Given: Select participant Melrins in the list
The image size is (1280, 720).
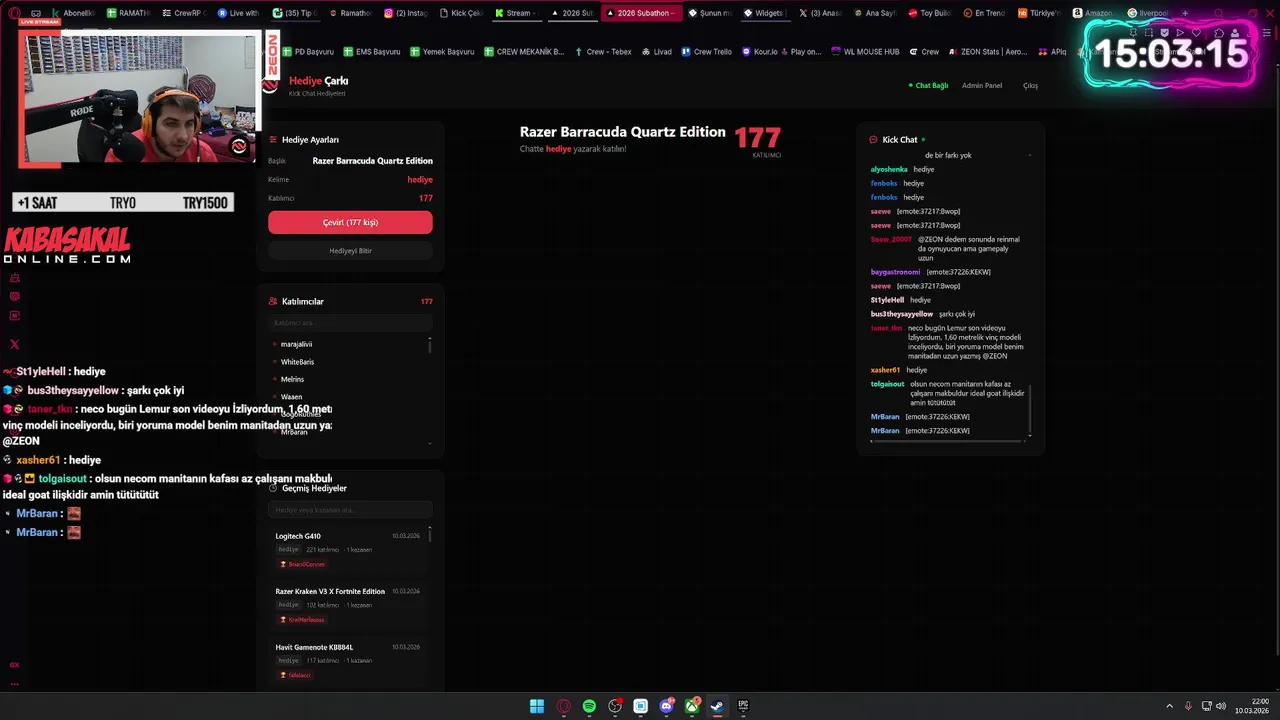Looking at the screenshot, I should coord(292,379).
